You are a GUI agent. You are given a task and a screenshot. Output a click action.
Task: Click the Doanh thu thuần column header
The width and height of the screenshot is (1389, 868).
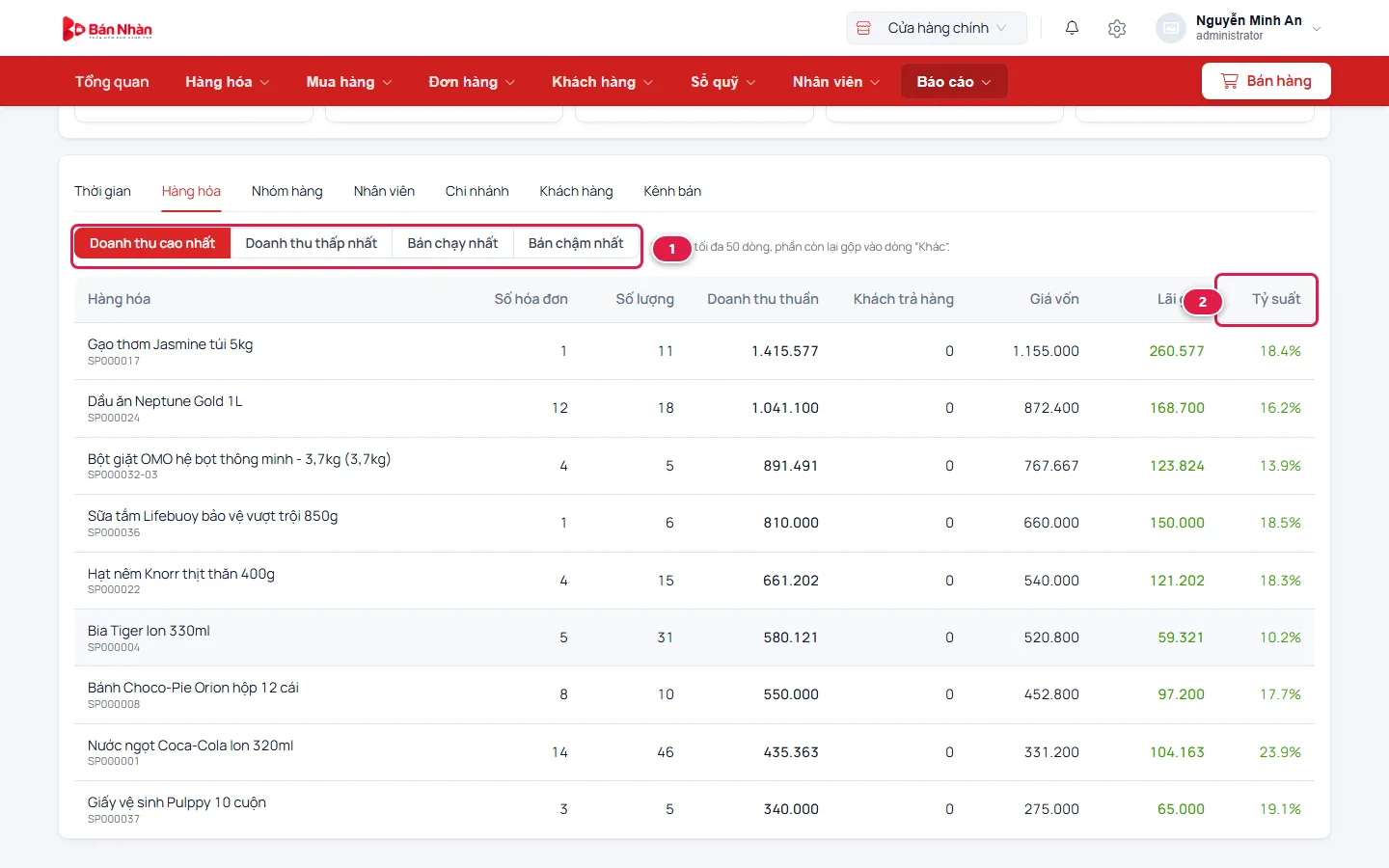pos(762,299)
